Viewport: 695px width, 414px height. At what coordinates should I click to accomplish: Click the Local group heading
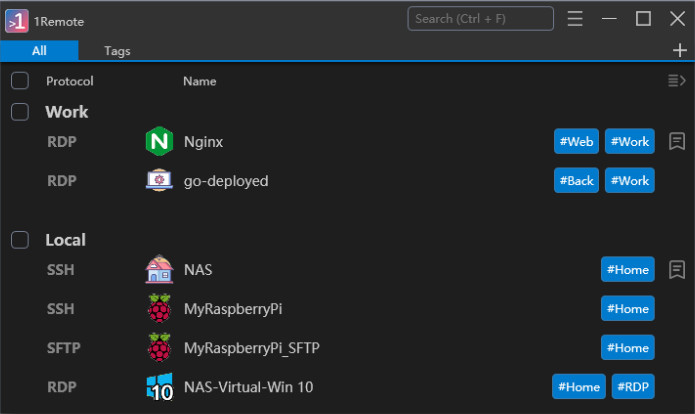coord(65,240)
